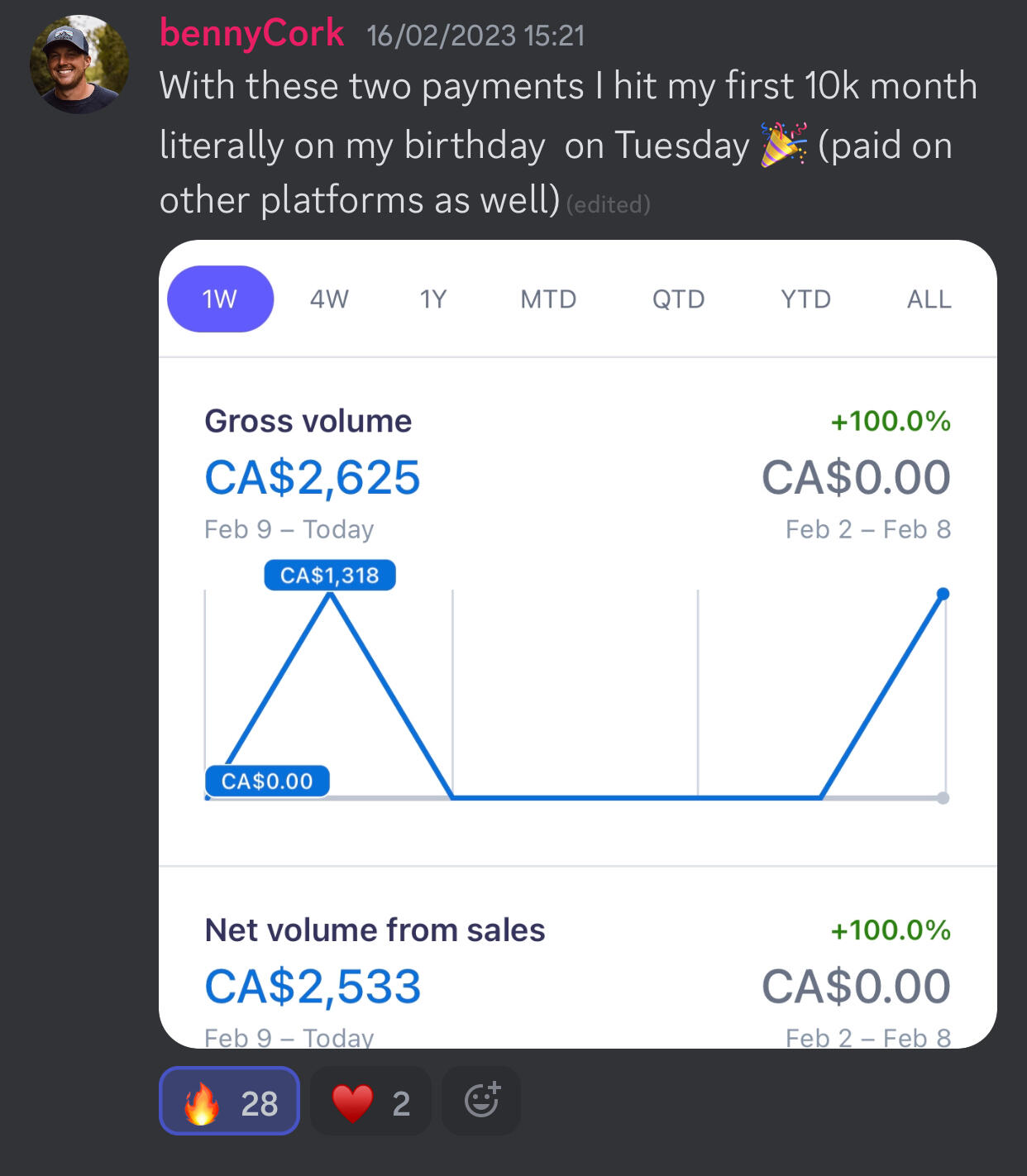
Task: Click the party popper emoji in the message
Action: [783, 145]
